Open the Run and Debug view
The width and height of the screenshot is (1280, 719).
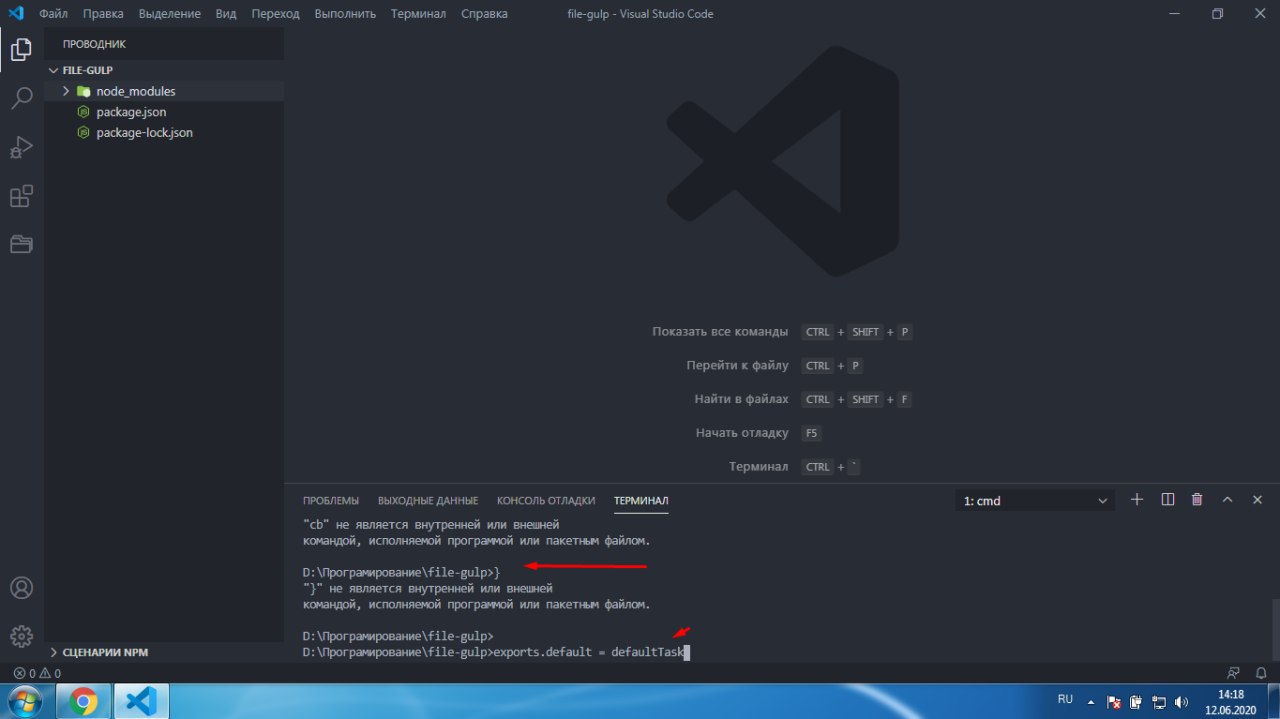point(21,147)
